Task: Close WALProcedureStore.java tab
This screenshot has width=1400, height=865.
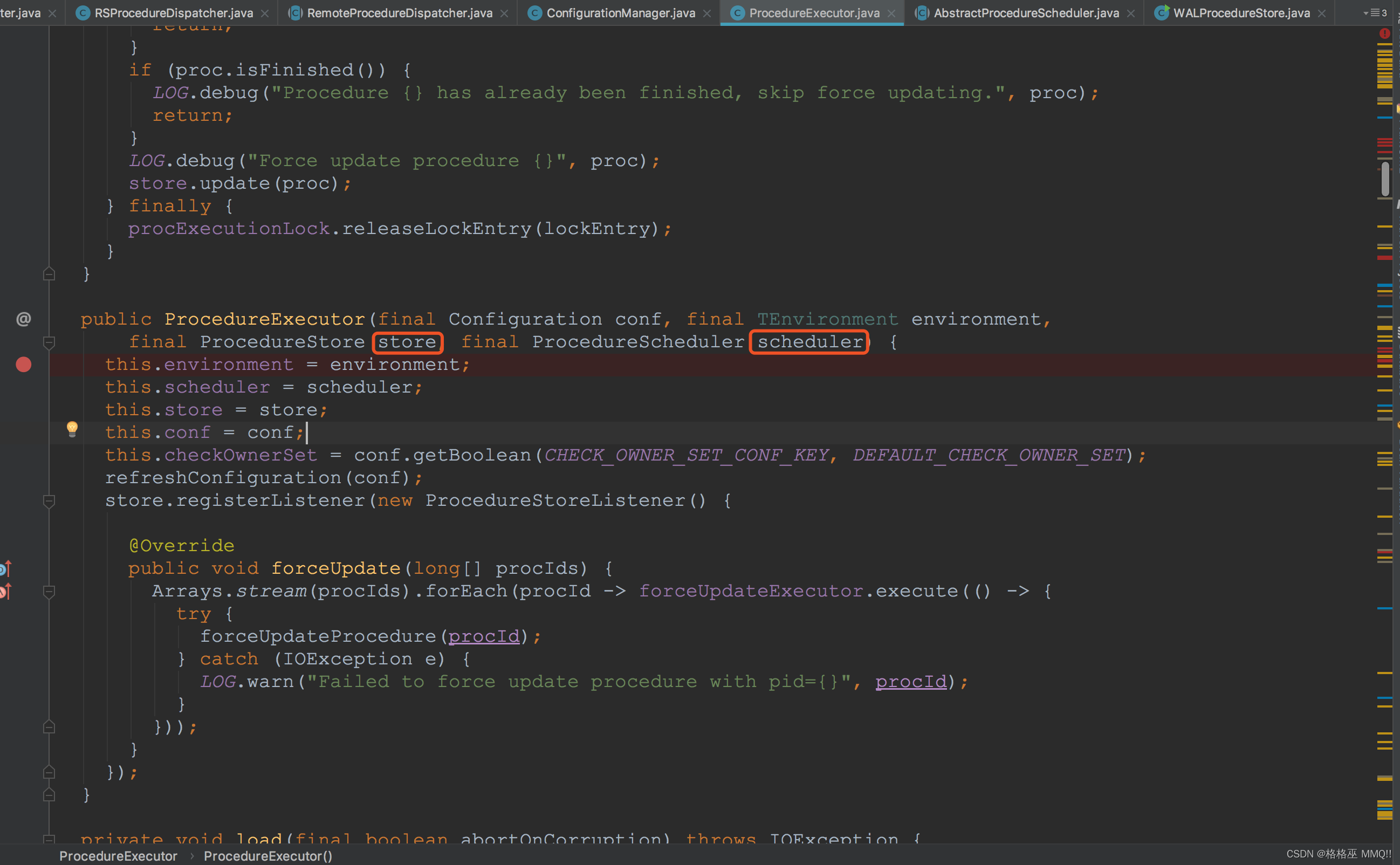Action: coord(1322,13)
